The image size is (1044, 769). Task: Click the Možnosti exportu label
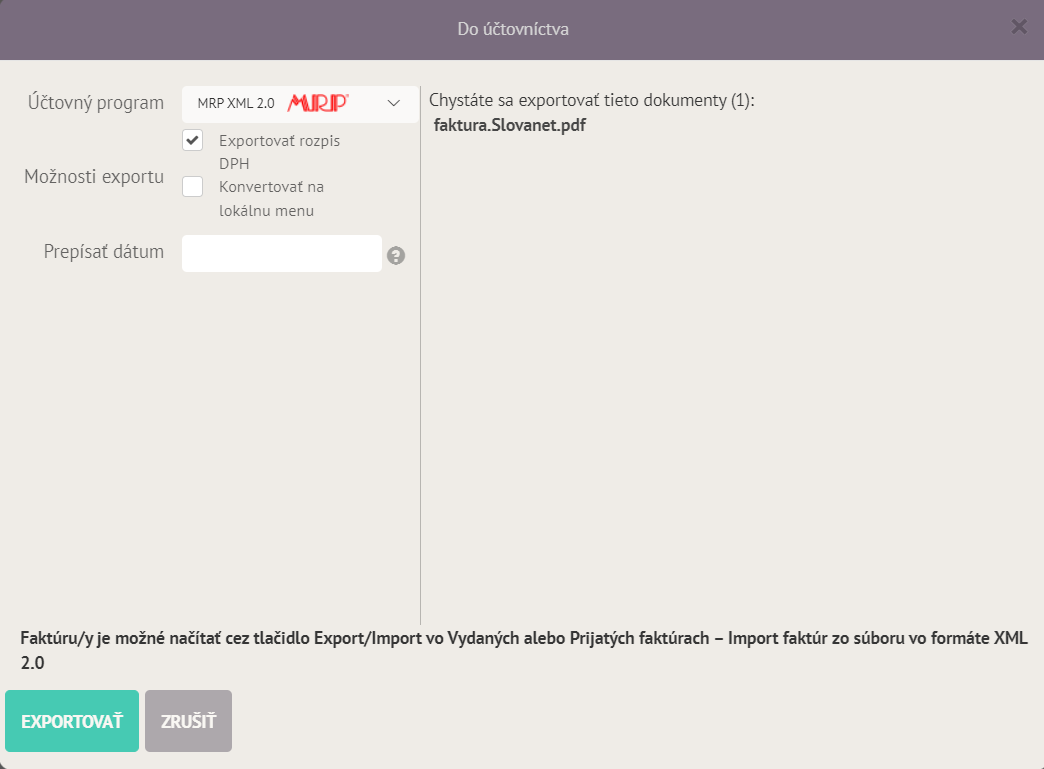pos(94,176)
